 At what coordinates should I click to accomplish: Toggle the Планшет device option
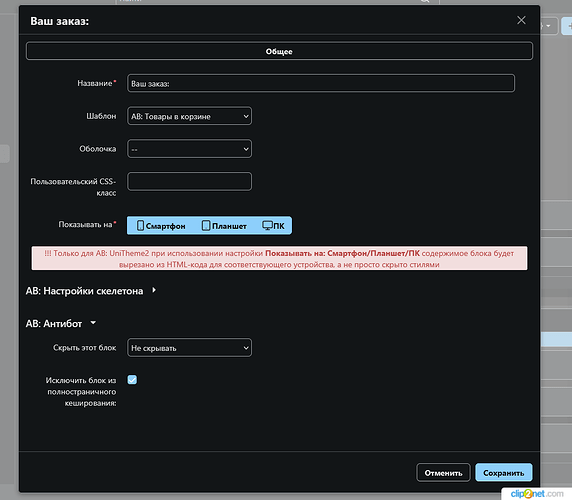coord(224,226)
